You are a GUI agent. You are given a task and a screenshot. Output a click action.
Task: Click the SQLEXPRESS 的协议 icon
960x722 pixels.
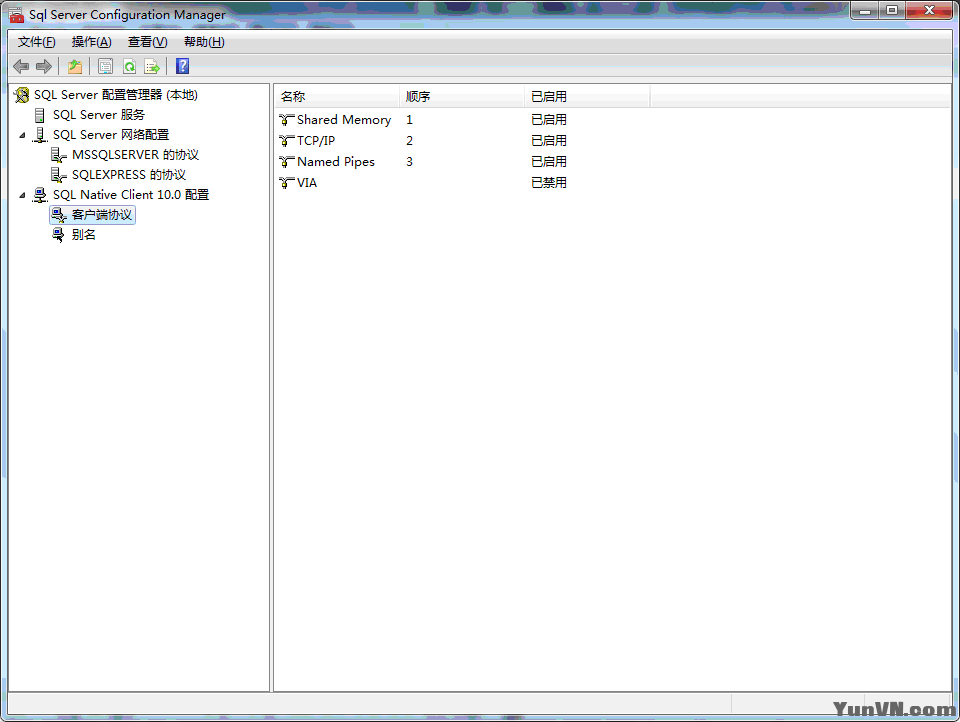(59, 175)
